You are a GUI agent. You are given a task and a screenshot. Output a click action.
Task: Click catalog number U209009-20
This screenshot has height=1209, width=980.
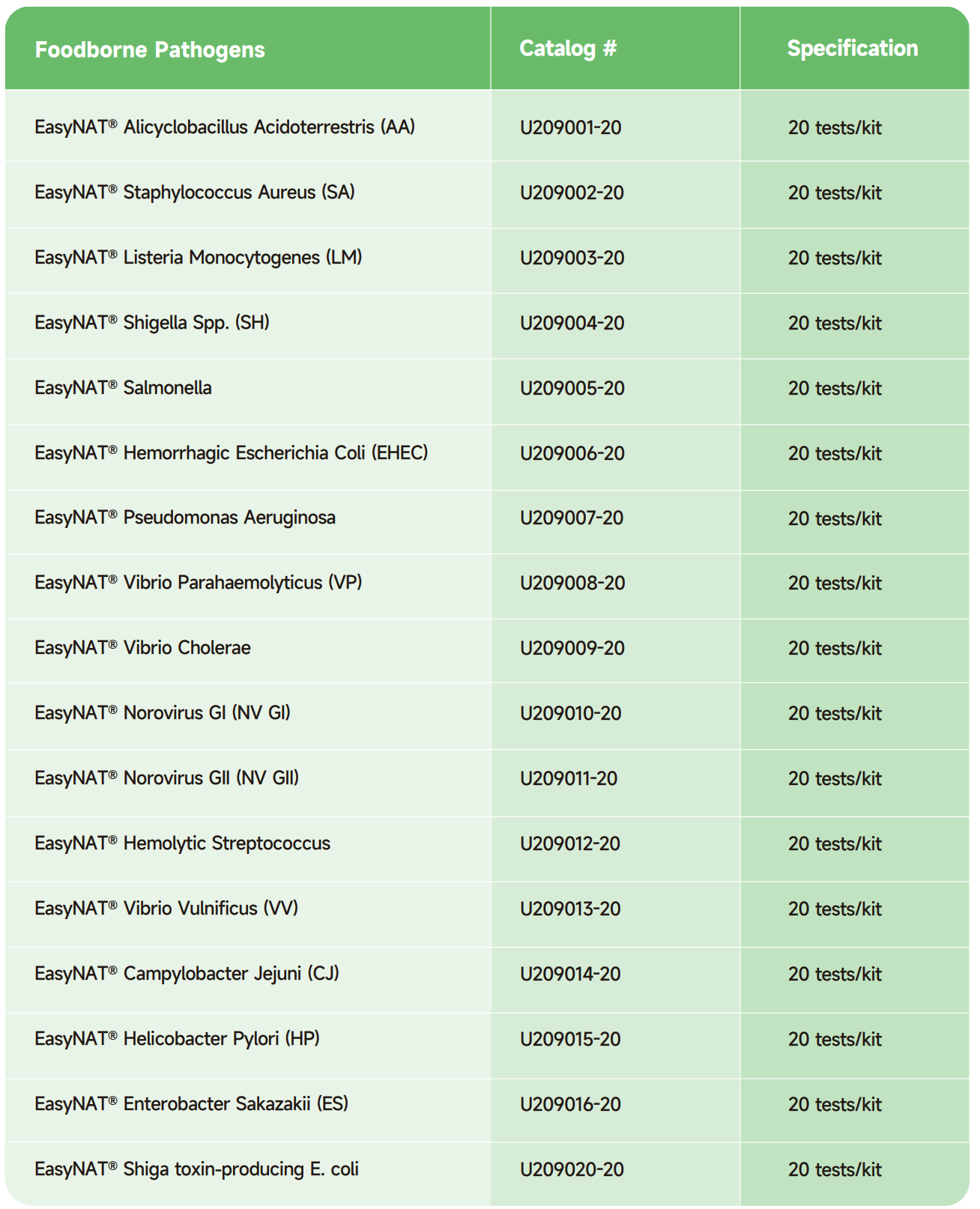tap(572, 648)
